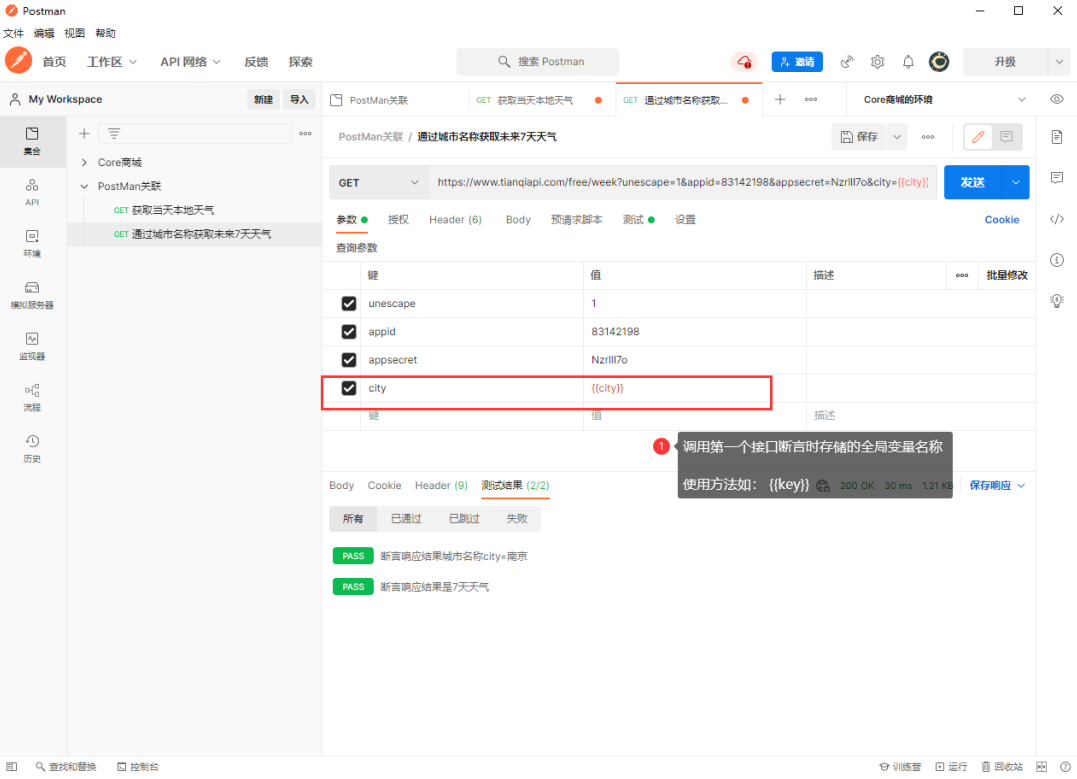This screenshot has height=779, width=1077.
Task: Switch to the response Header (9) tab
Action: pos(441,486)
